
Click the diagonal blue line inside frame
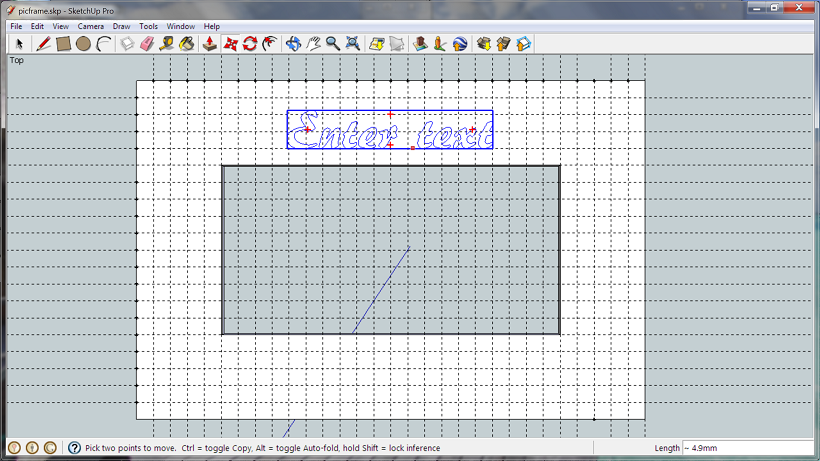381,290
